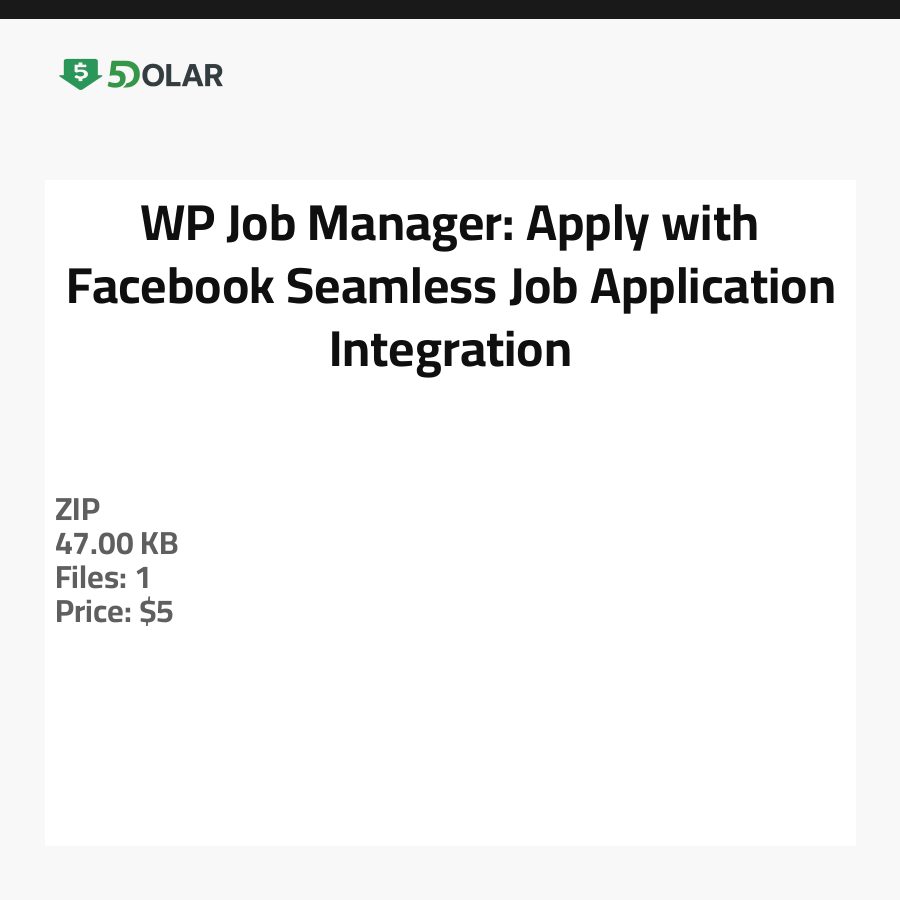Click the word "Application" in the heading
The image size is (900, 900).
coord(712,288)
